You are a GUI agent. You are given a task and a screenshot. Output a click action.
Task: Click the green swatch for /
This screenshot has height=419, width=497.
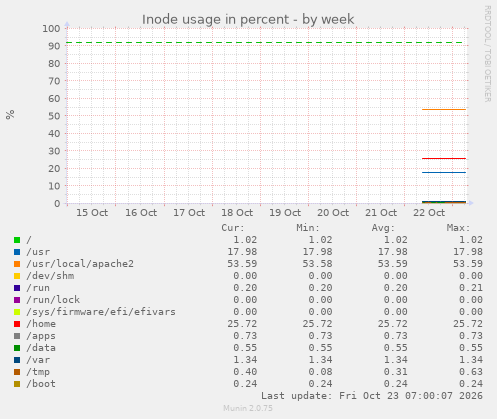17,240
